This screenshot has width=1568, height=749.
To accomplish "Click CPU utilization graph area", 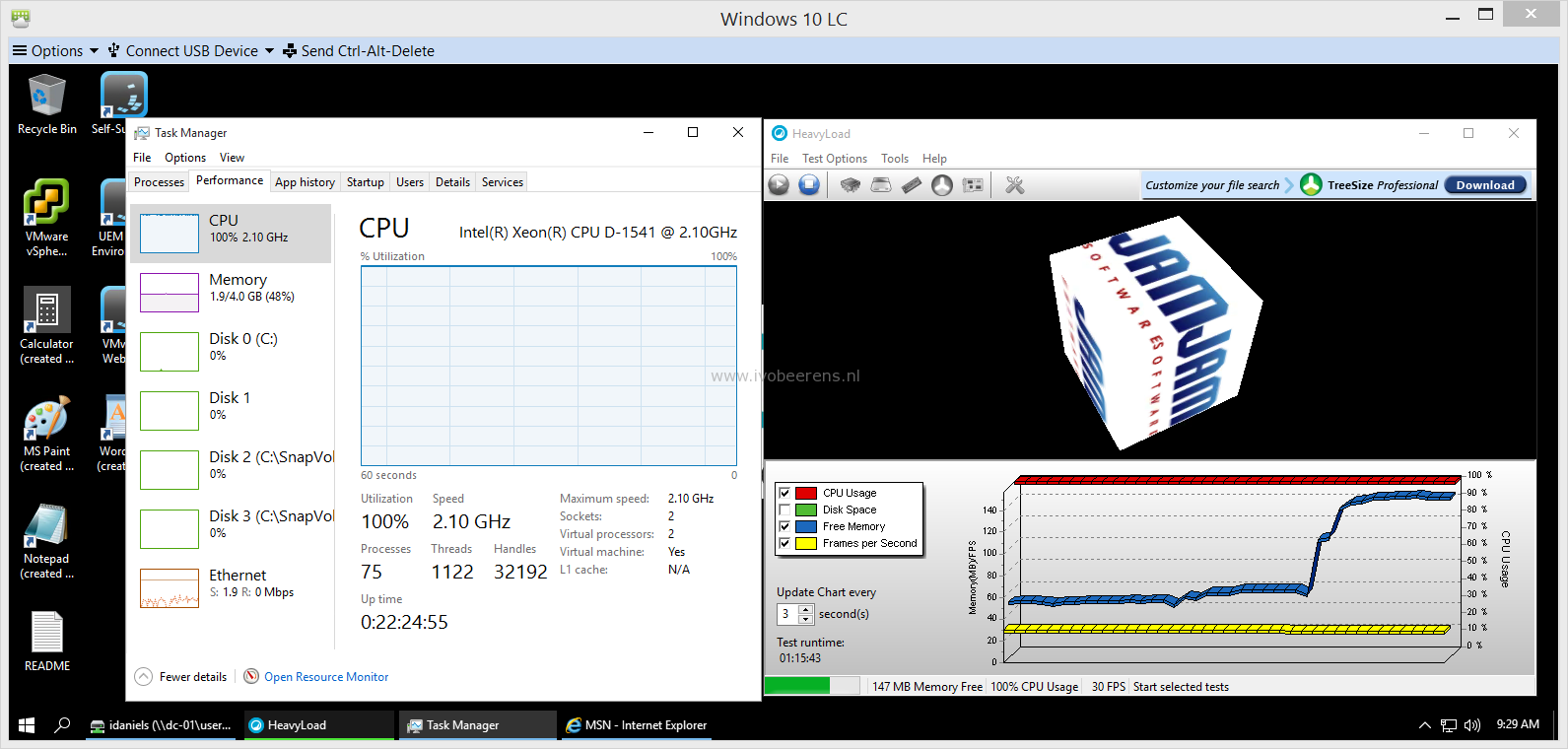I will (549, 366).
